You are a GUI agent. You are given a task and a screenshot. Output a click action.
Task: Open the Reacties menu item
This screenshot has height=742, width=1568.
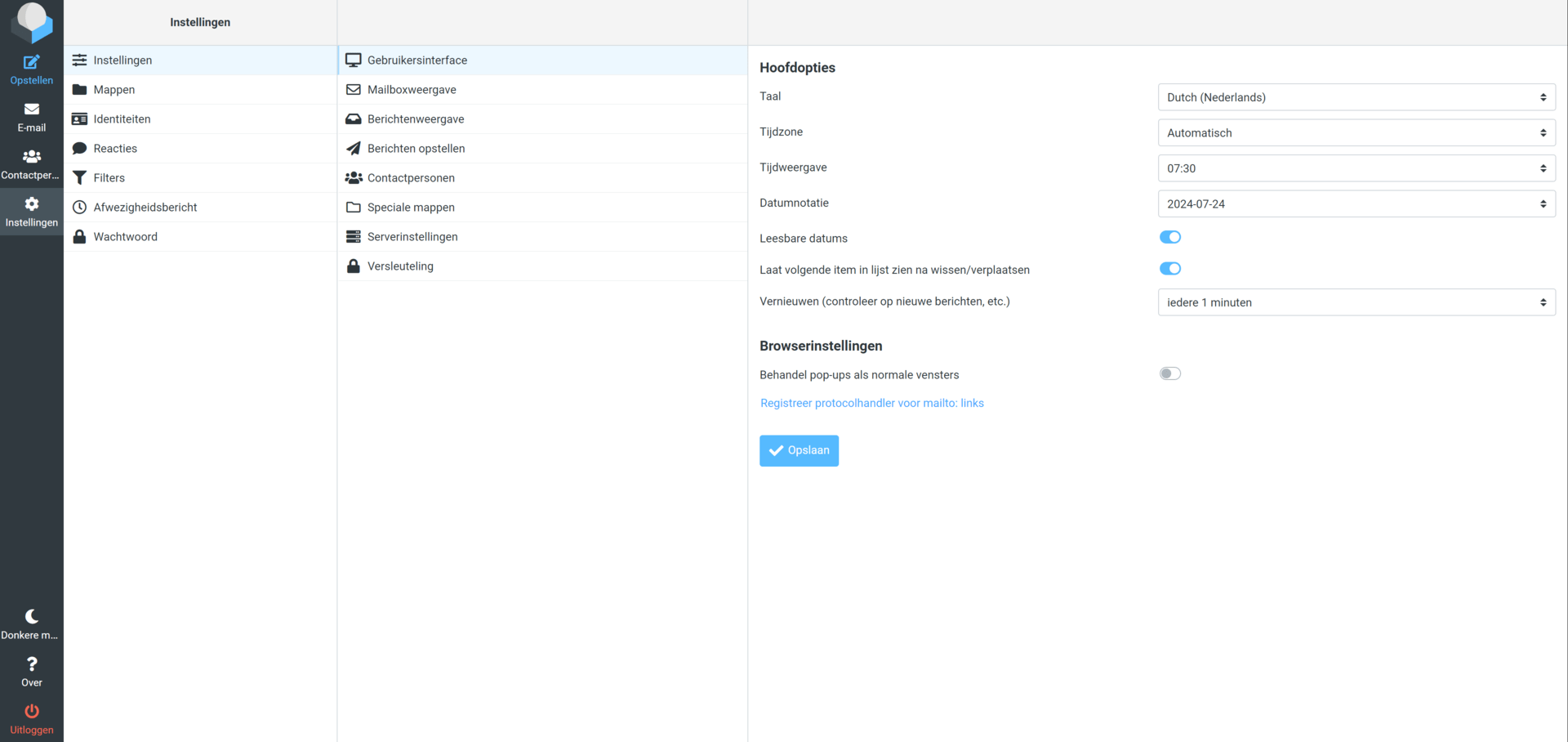point(200,148)
